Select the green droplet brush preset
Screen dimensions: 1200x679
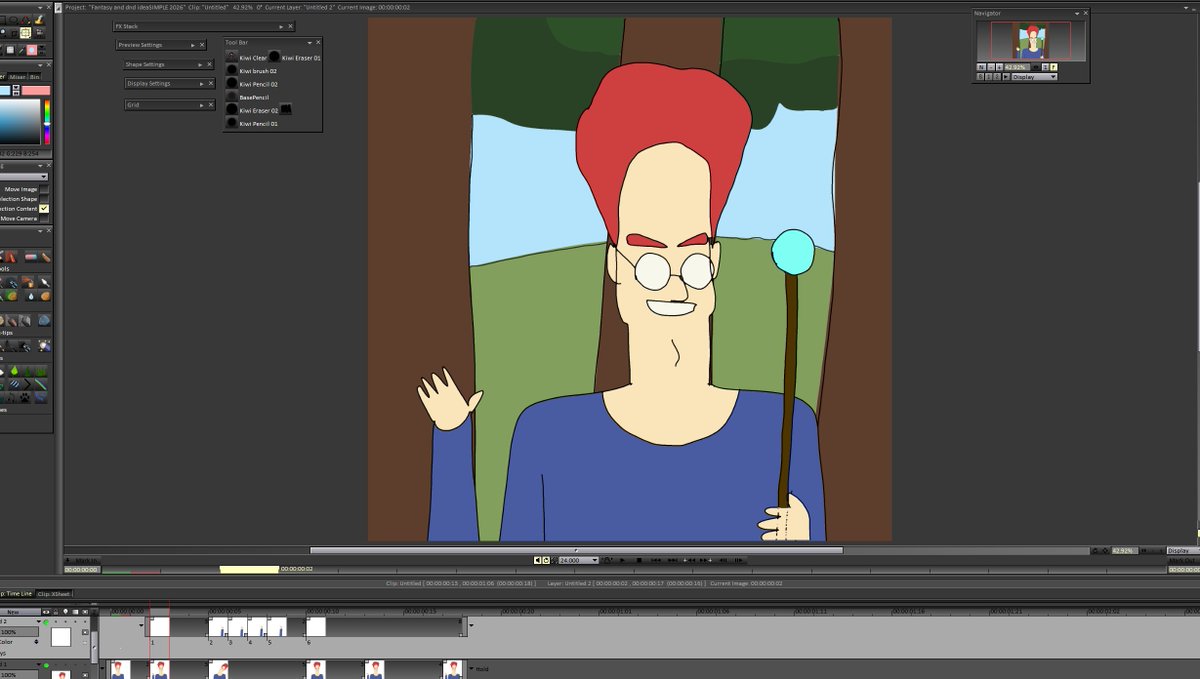click(x=14, y=370)
